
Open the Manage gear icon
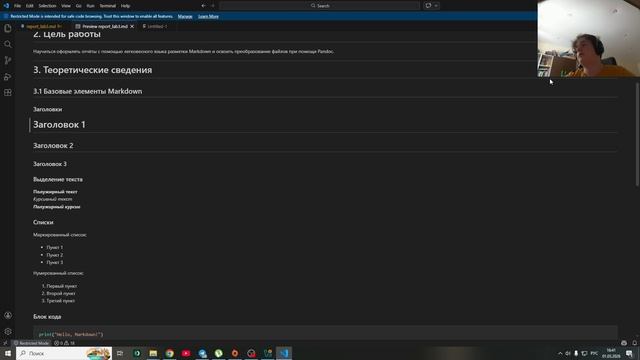(x=8, y=331)
